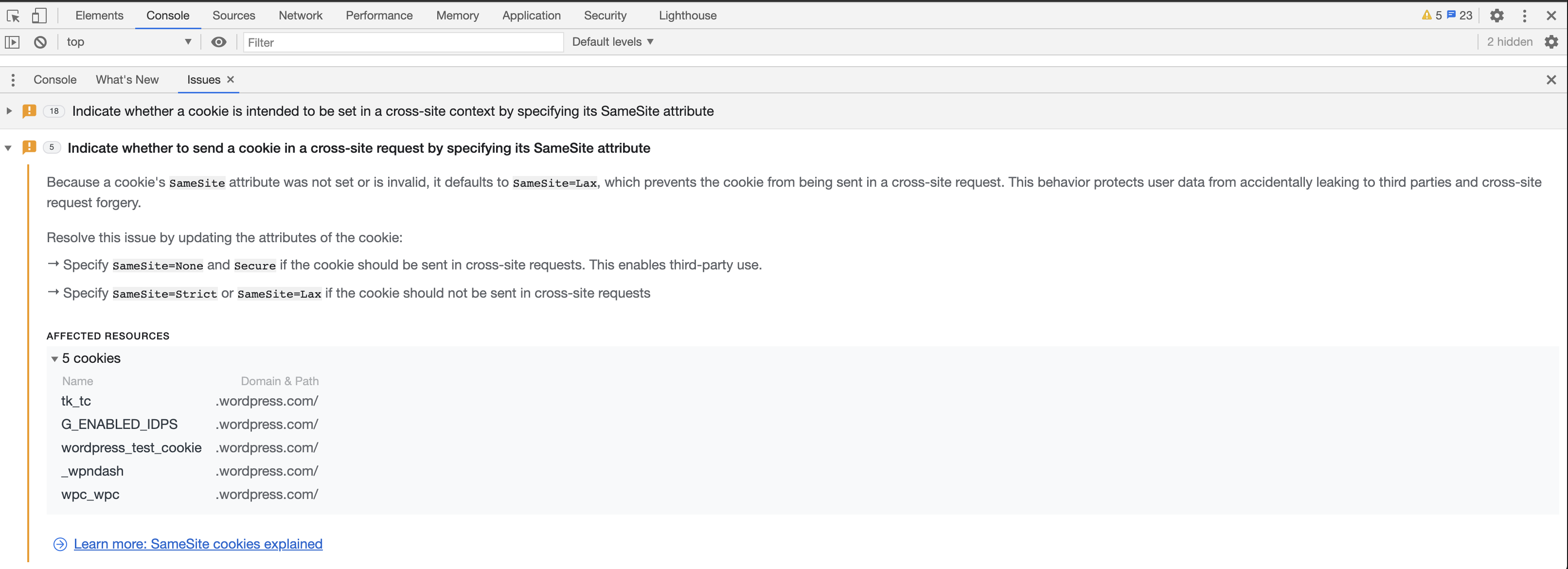Open the console sidebar panel
Image resolution: width=1568 pixels, height=569 pixels.
tap(12, 42)
